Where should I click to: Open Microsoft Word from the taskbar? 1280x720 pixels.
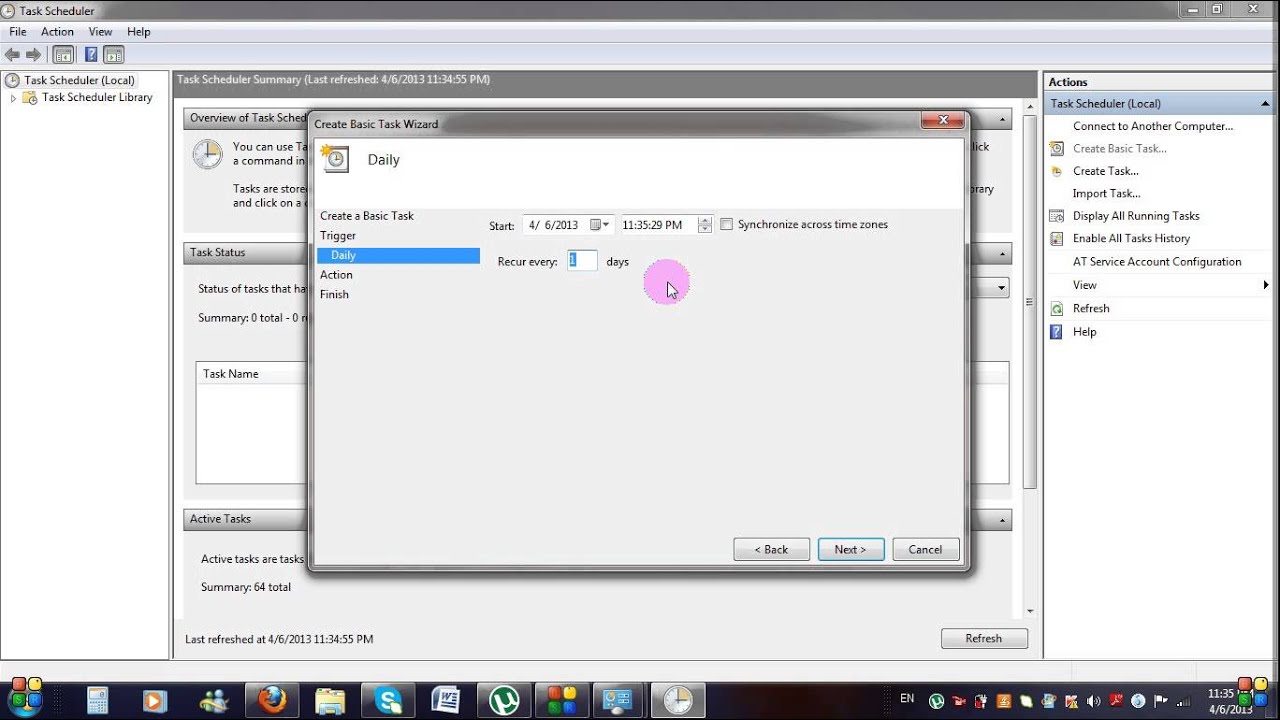445,700
